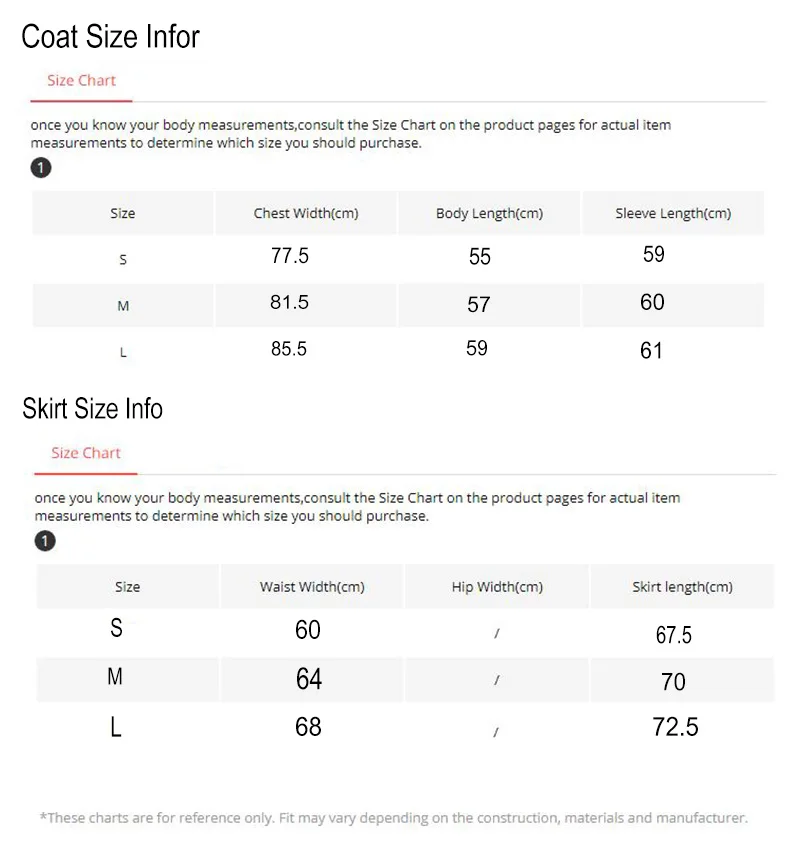Image resolution: width=800 pixels, height=867 pixels.
Task: Select the Body Length(cm) column header
Action: pos(489,213)
